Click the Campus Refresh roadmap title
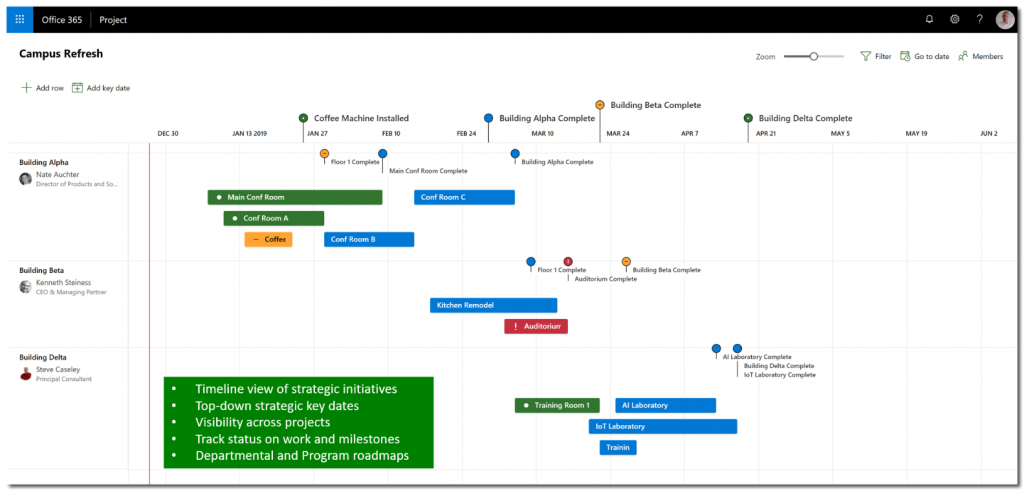 61,54
